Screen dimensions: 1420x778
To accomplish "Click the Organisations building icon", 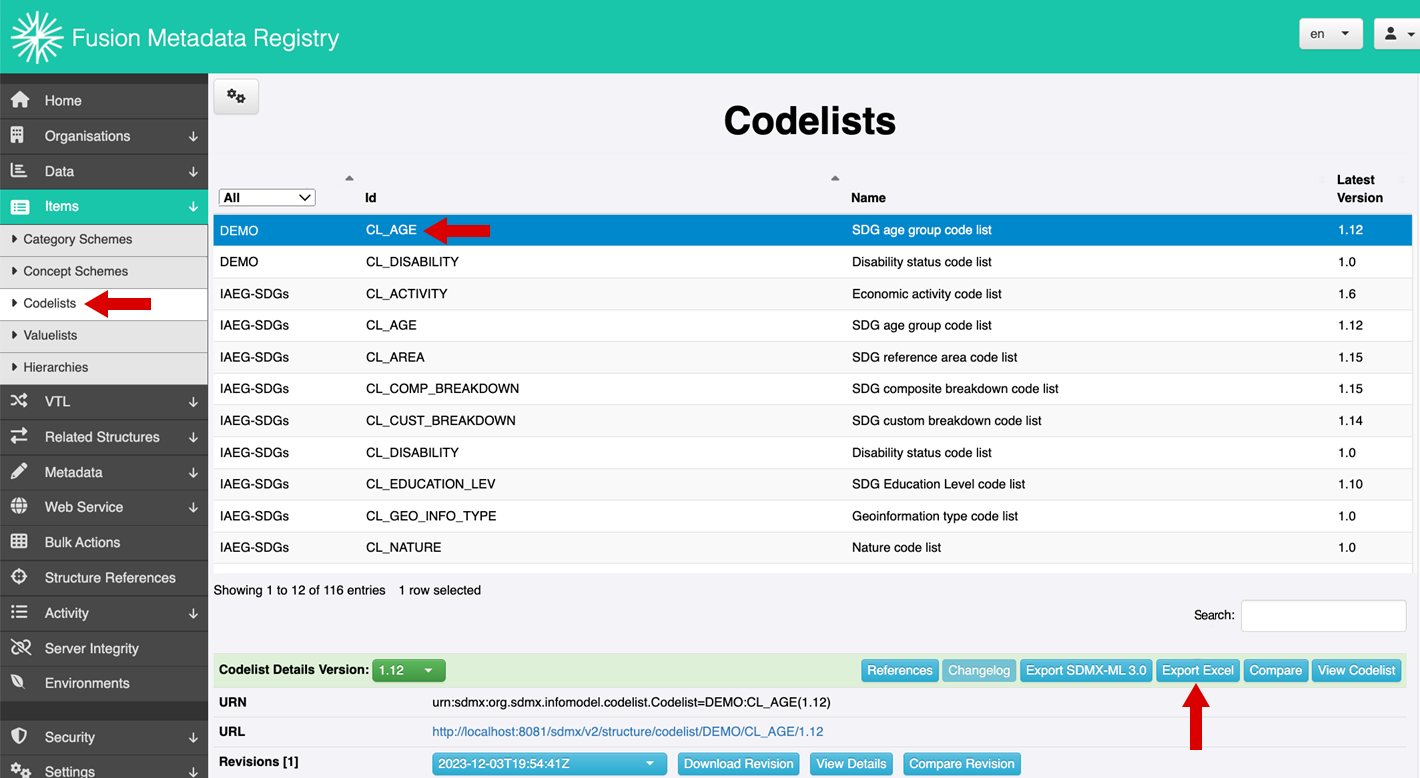I will tap(18, 136).
